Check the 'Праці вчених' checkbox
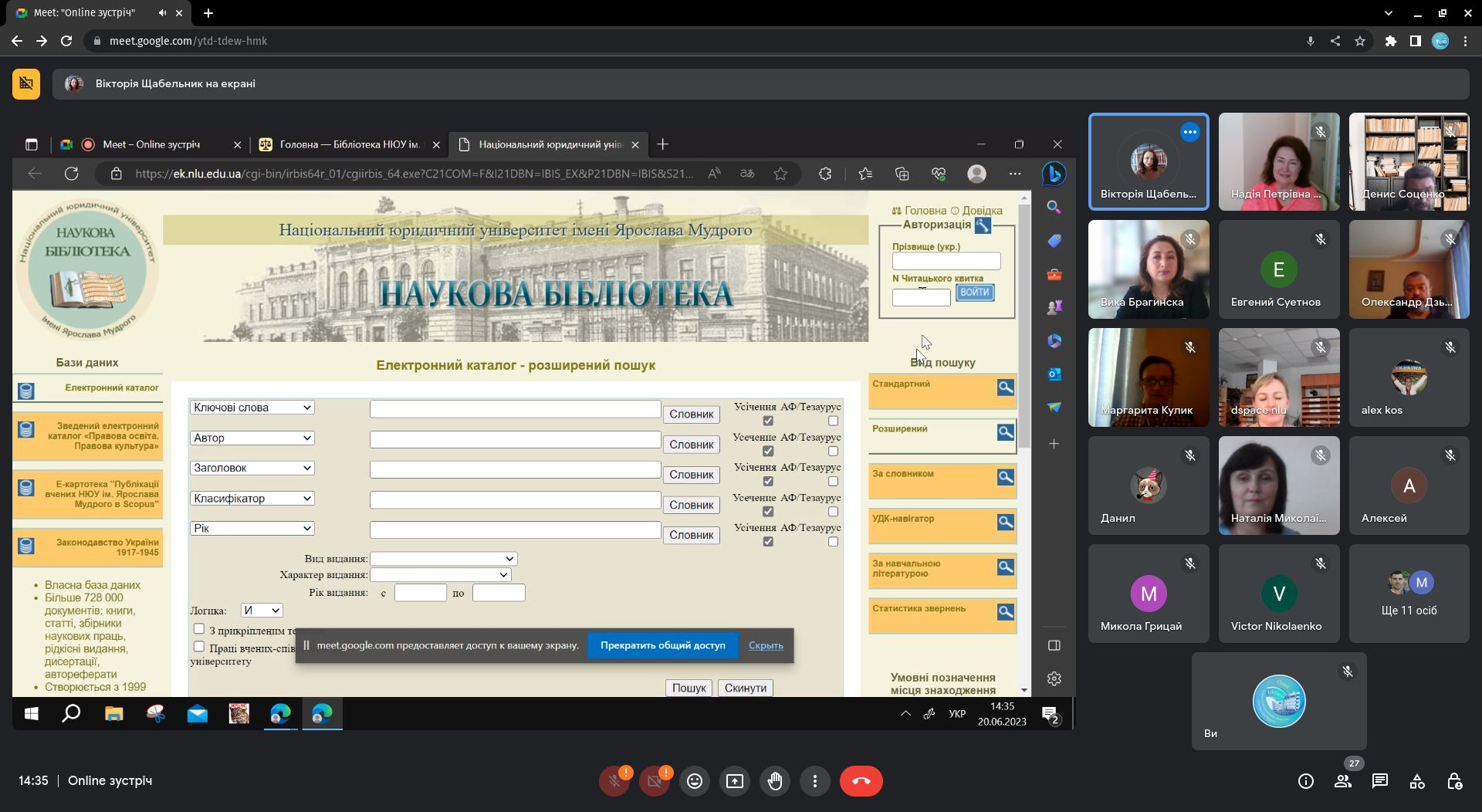The image size is (1482, 812). 199,647
